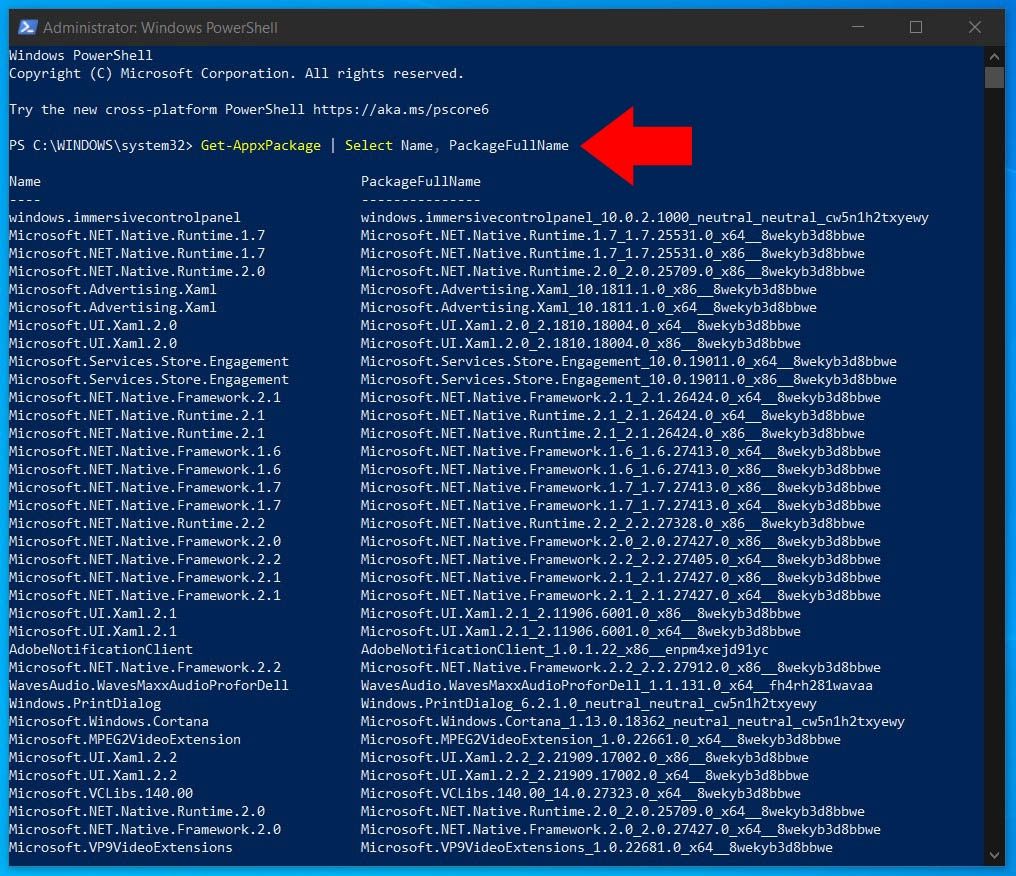Screen dimensions: 1016x876
Task: Click the Name column header
Action: 25,181
